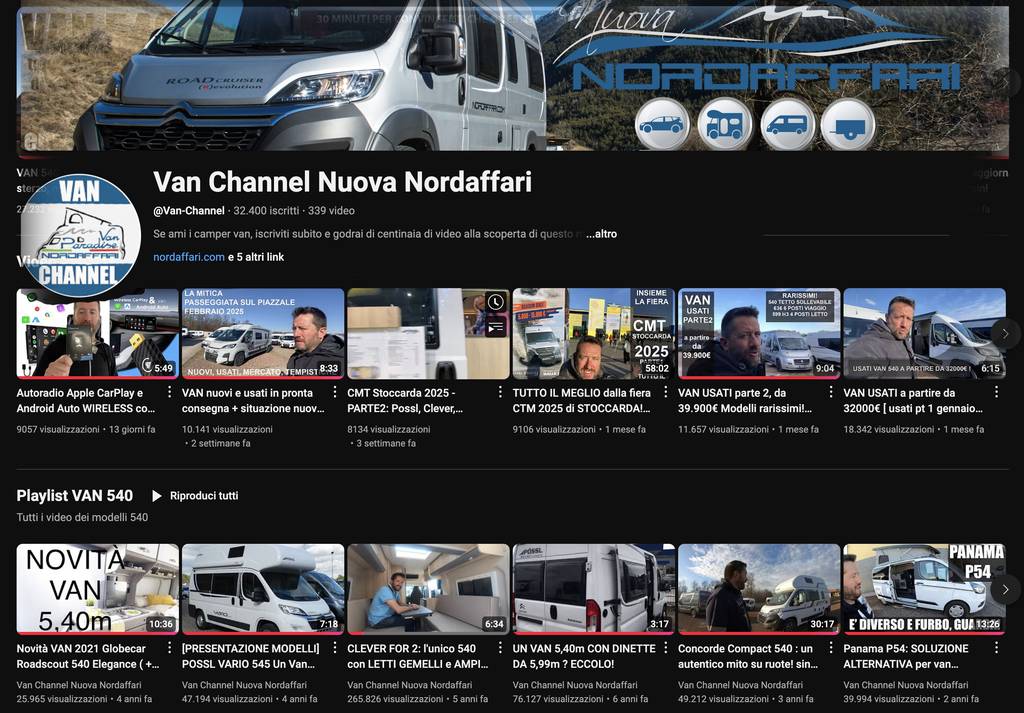Open video titled VAN USATI parte 2, da 39.900€
Screen dimensions: 1024x713
coord(744,400)
